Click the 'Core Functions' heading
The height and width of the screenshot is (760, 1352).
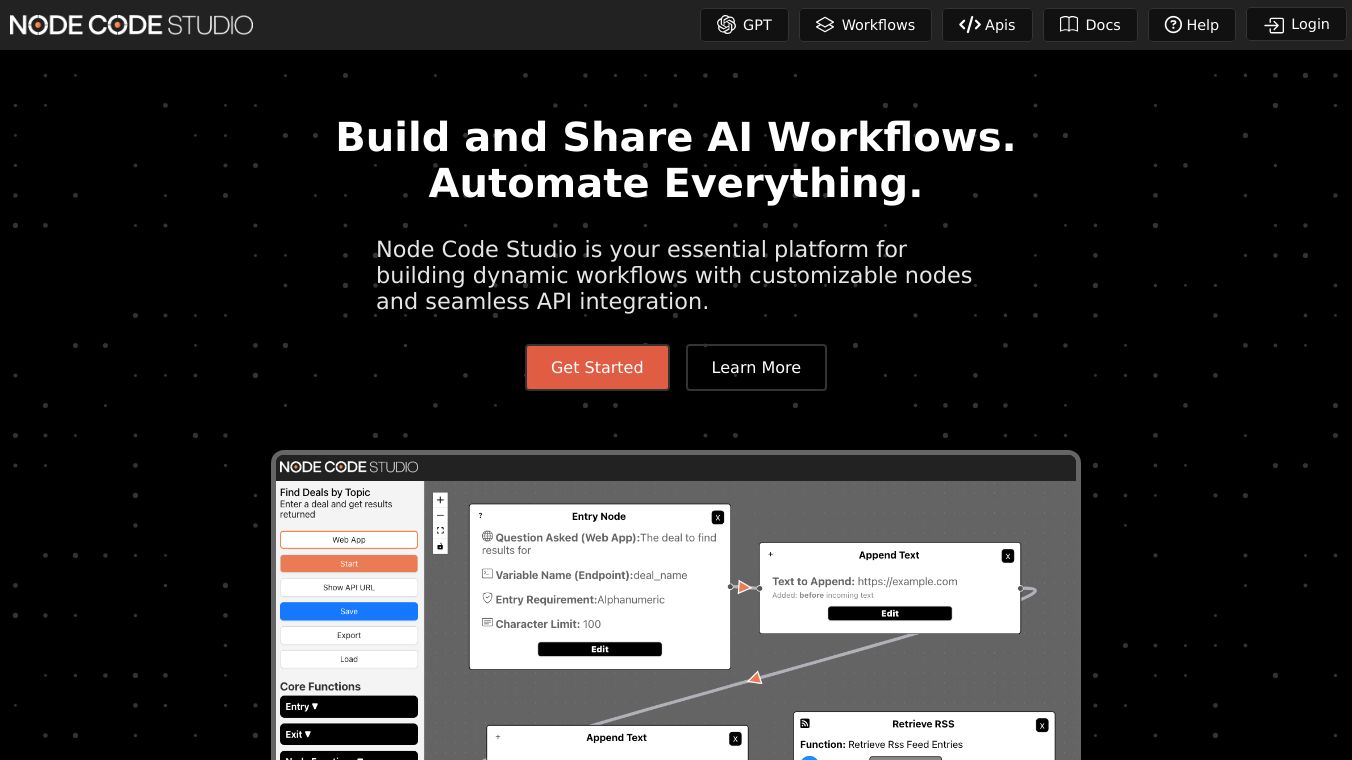coord(320,686)
